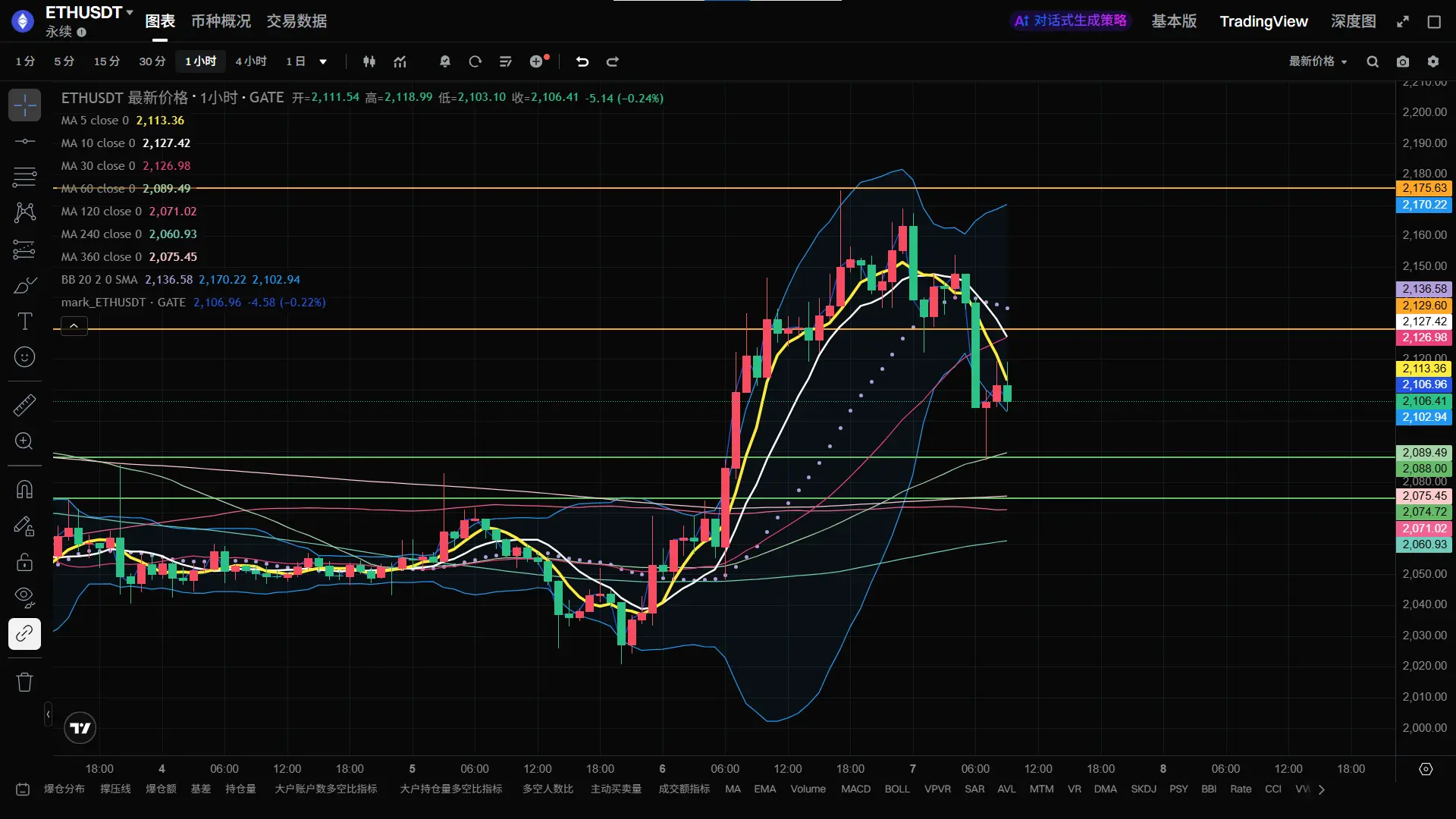Screen dimensions: 1456x819
Task: Switch to the 交易数据 tab
Action: [297, 21]
